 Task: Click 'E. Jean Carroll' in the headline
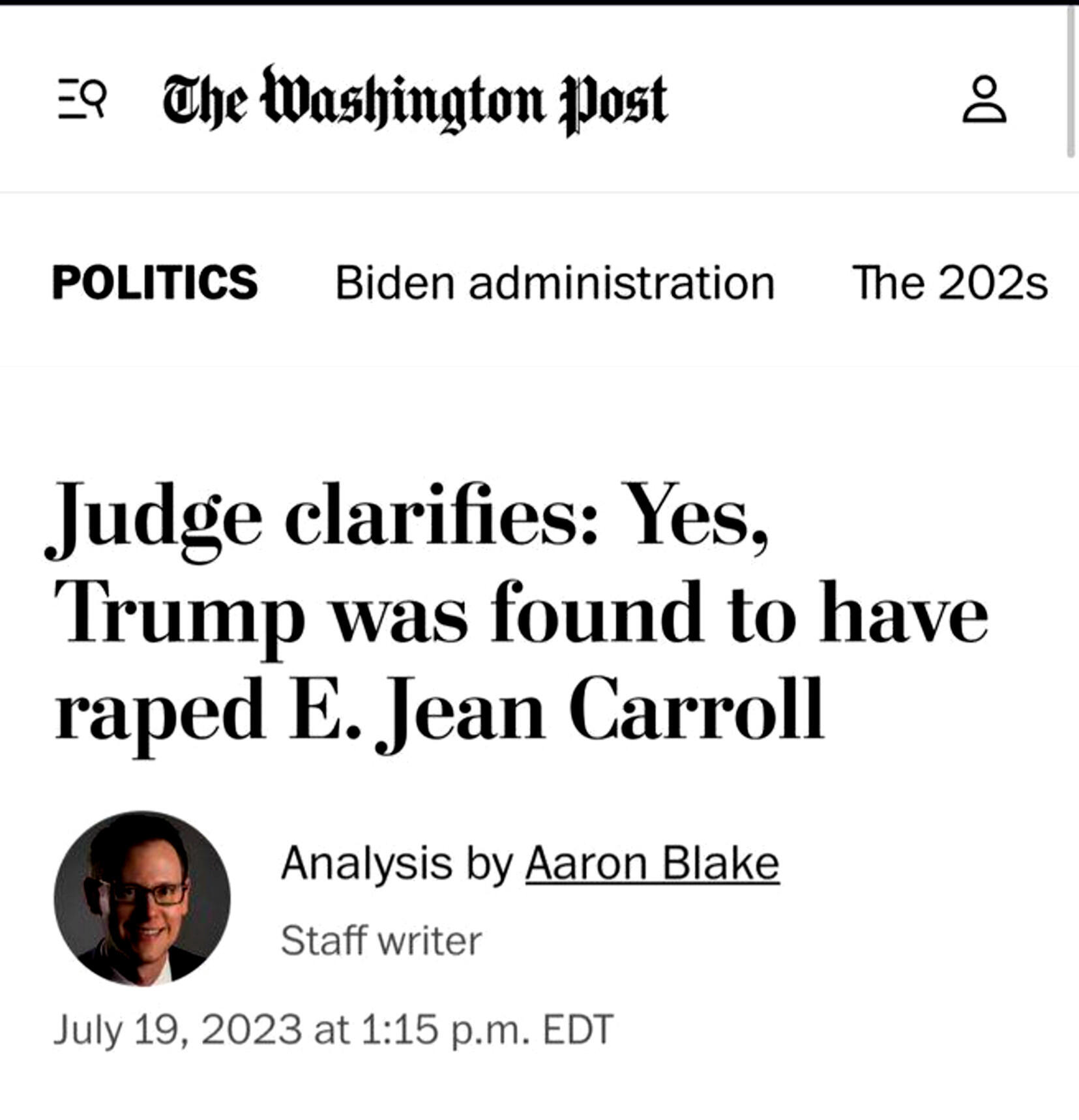point(557,711)
